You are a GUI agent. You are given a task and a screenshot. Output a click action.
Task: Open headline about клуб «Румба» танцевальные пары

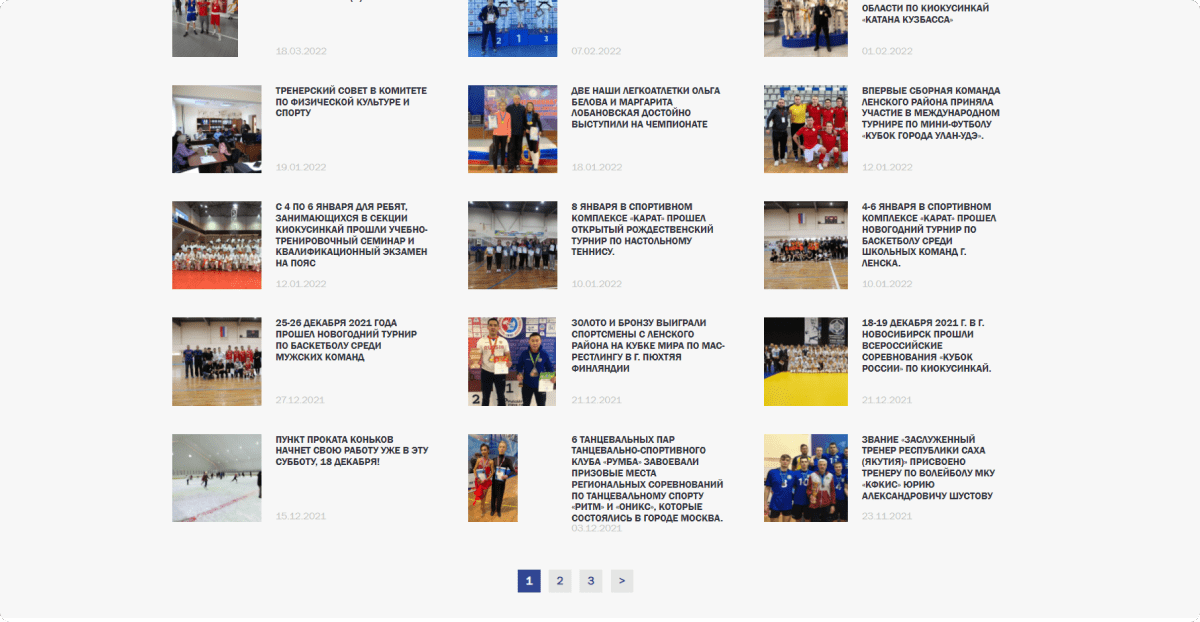[647, 478]
